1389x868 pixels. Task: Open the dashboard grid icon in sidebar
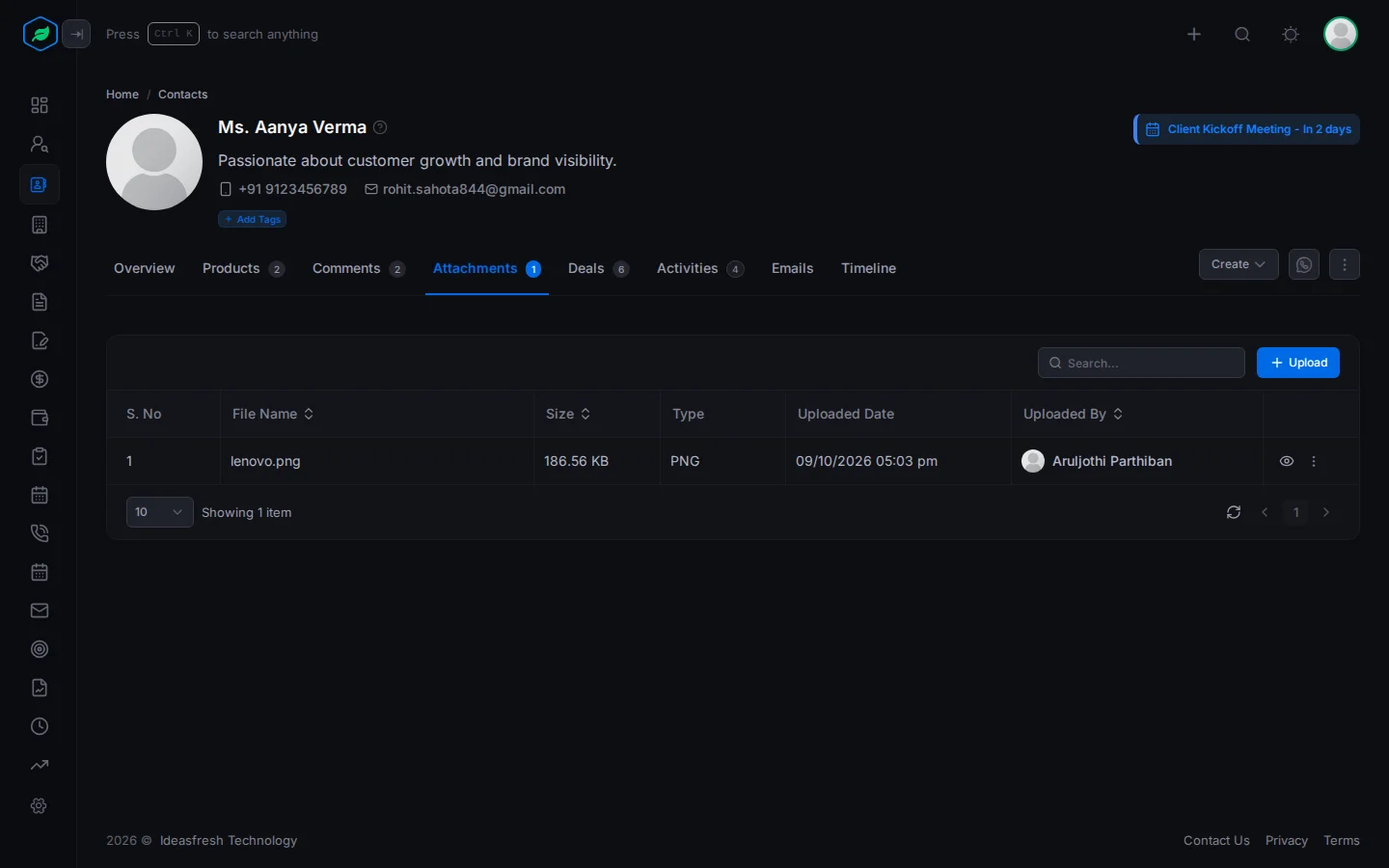coord(40,105)
